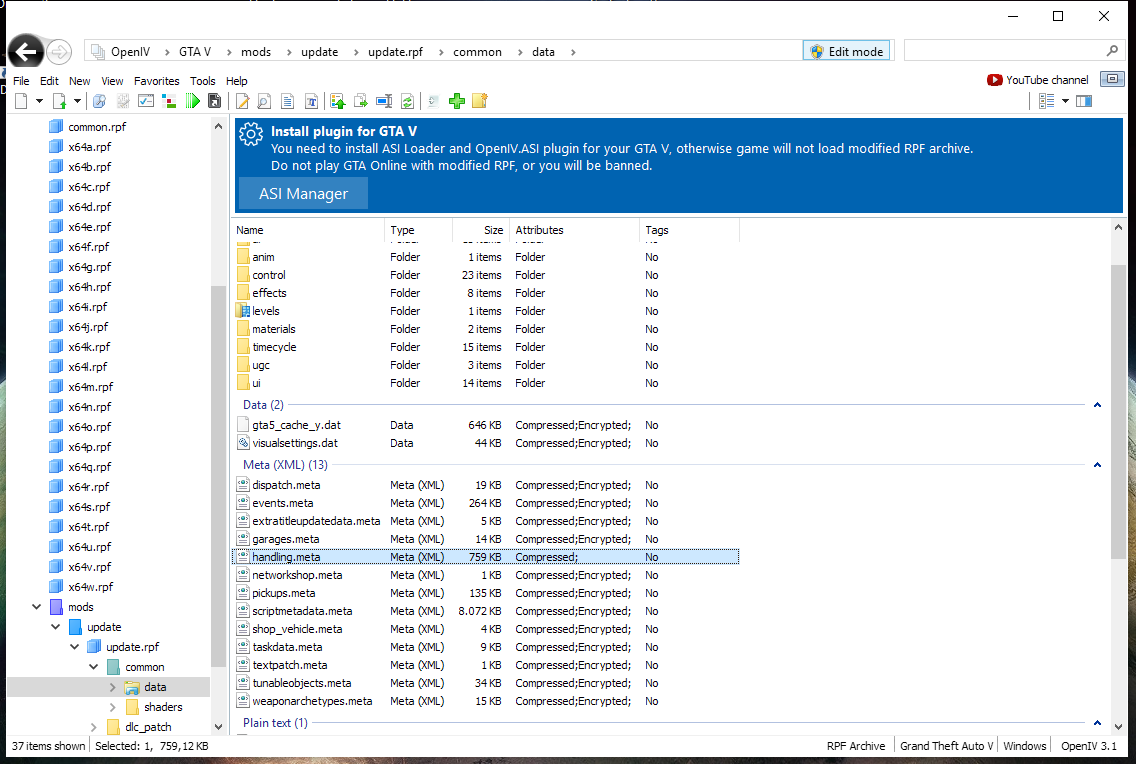This screenshot has width=1136, height=764.
Task: Sort by the Size column header
Action: click(x=481, y=230)
